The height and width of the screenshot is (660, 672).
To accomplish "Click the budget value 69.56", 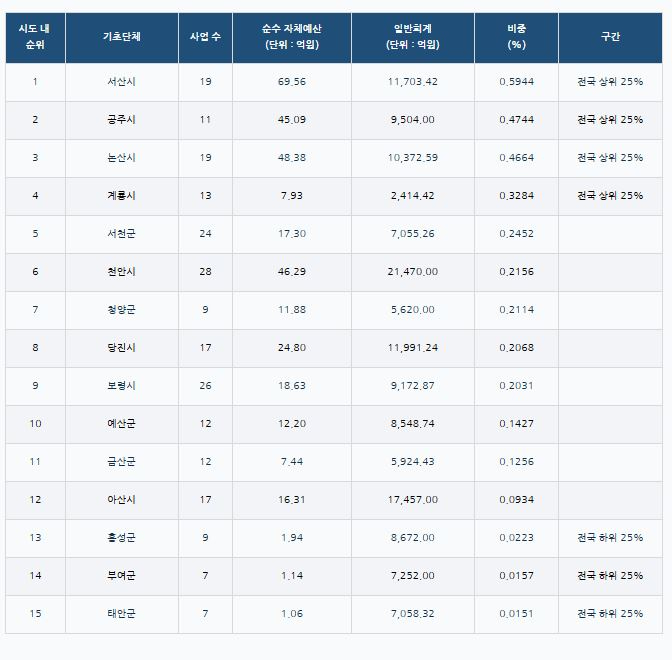I will coord(292,82).
